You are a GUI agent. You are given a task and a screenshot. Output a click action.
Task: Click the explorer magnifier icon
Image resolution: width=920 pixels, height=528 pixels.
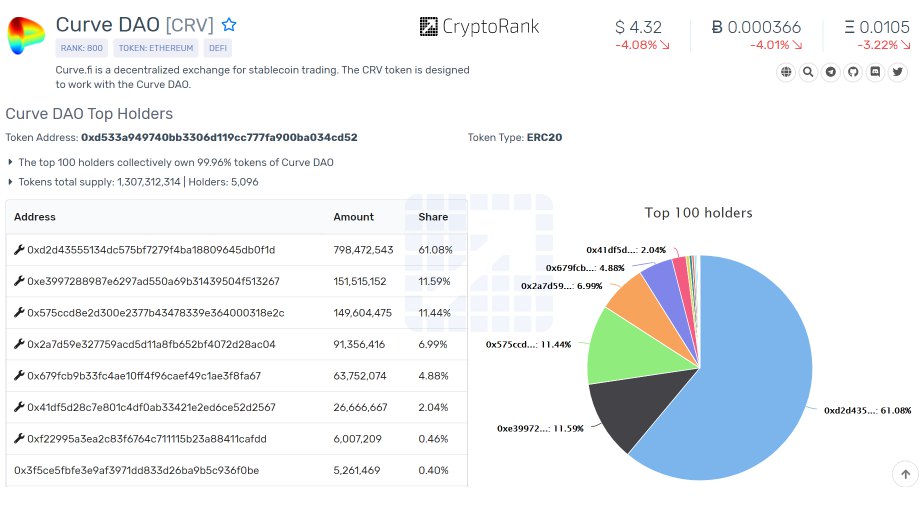click(x=808, y=72)
